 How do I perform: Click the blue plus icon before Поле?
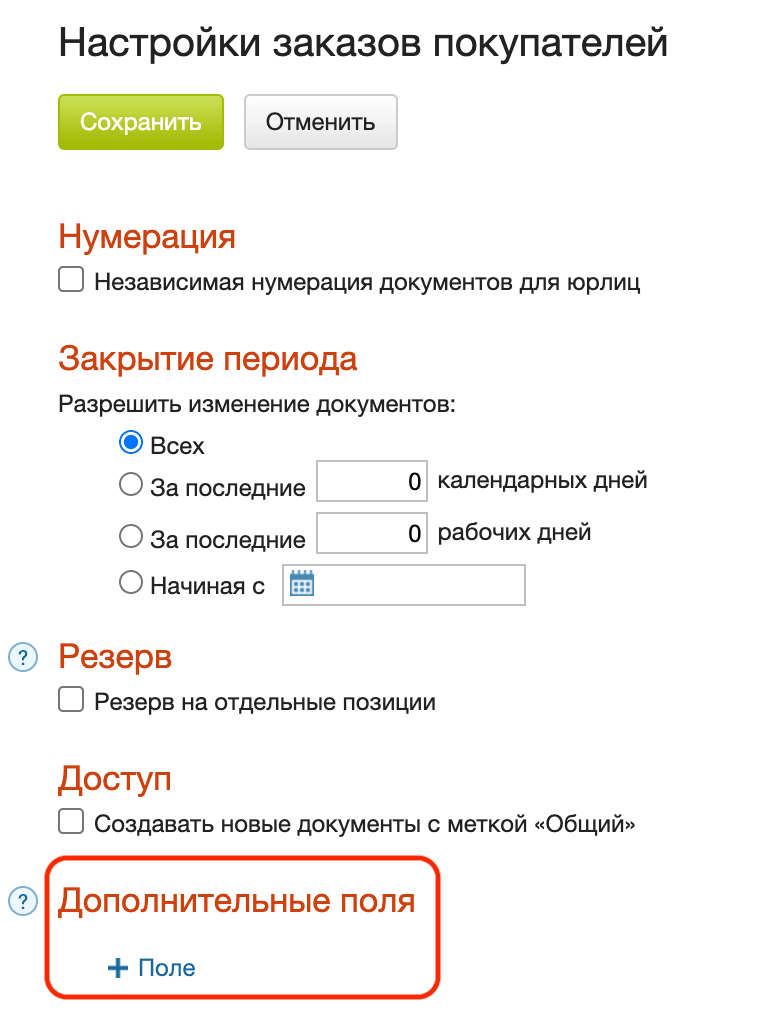[x=115, y=967]
